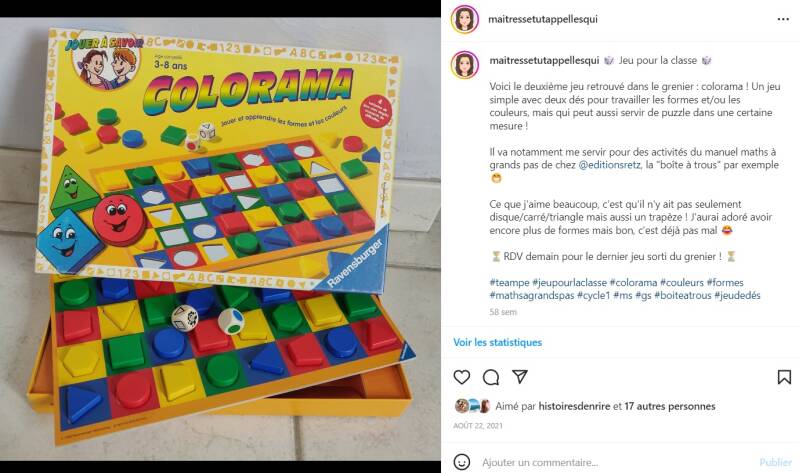
Task: Open Voir les statistiques
Action: 497,343
